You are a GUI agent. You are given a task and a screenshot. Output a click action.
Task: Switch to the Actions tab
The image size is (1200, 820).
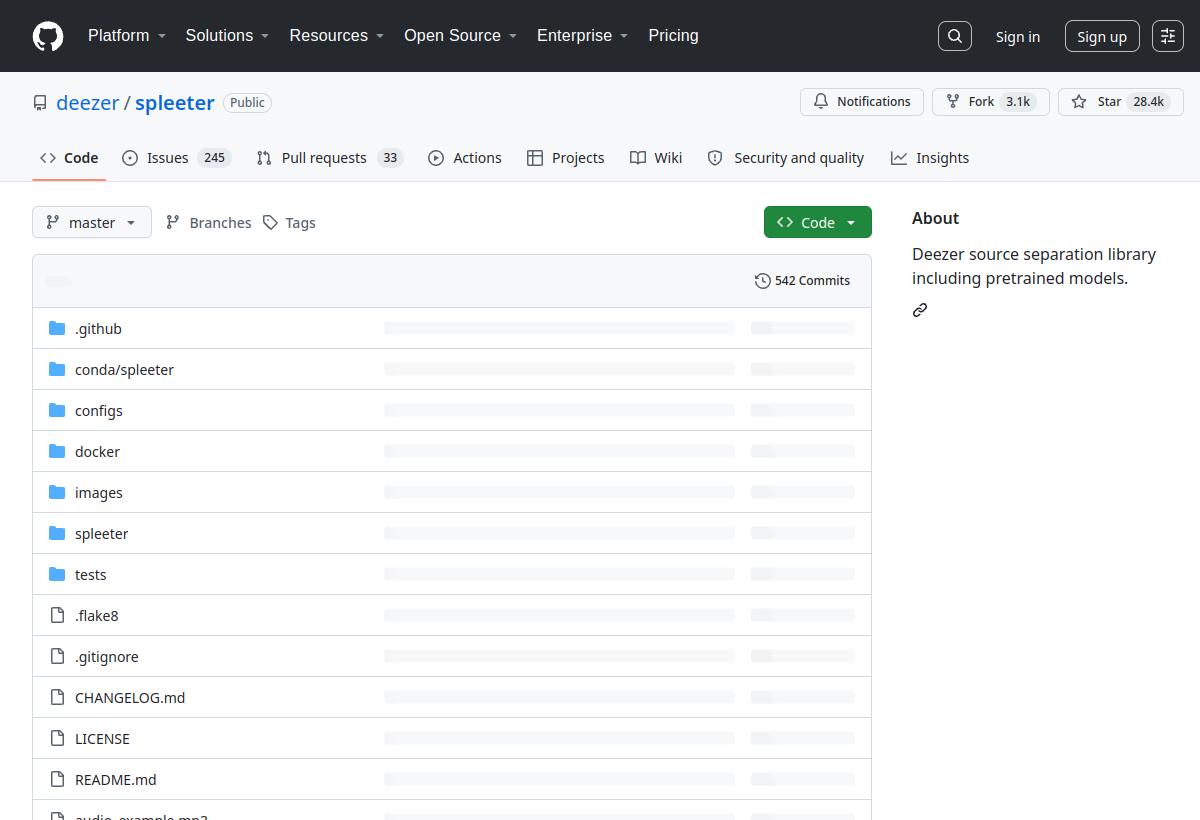point(465,158)
